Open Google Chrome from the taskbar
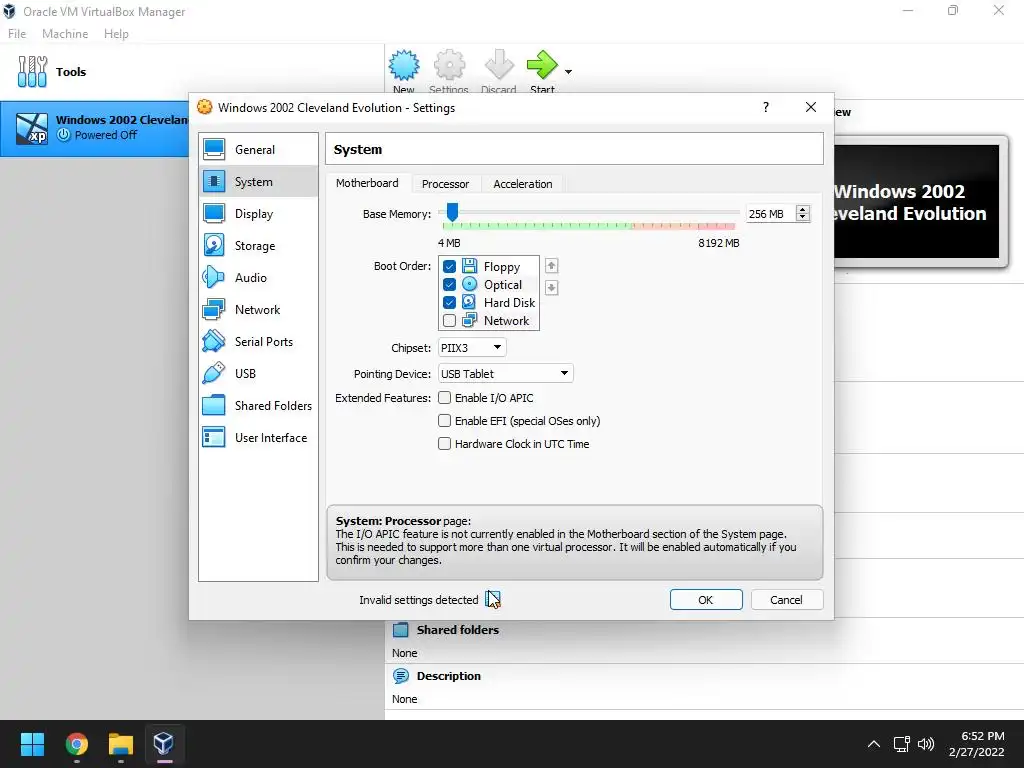Viewport: 1024px width, 768px height. (x=76, y=744)
